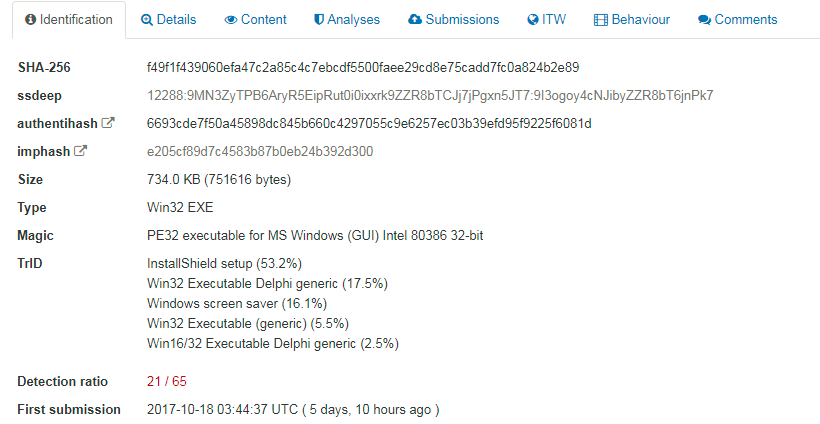Click the SHA-256 hash value
Image resolution: width=820 pixels, height=424 pixels.
coord(363,68)
